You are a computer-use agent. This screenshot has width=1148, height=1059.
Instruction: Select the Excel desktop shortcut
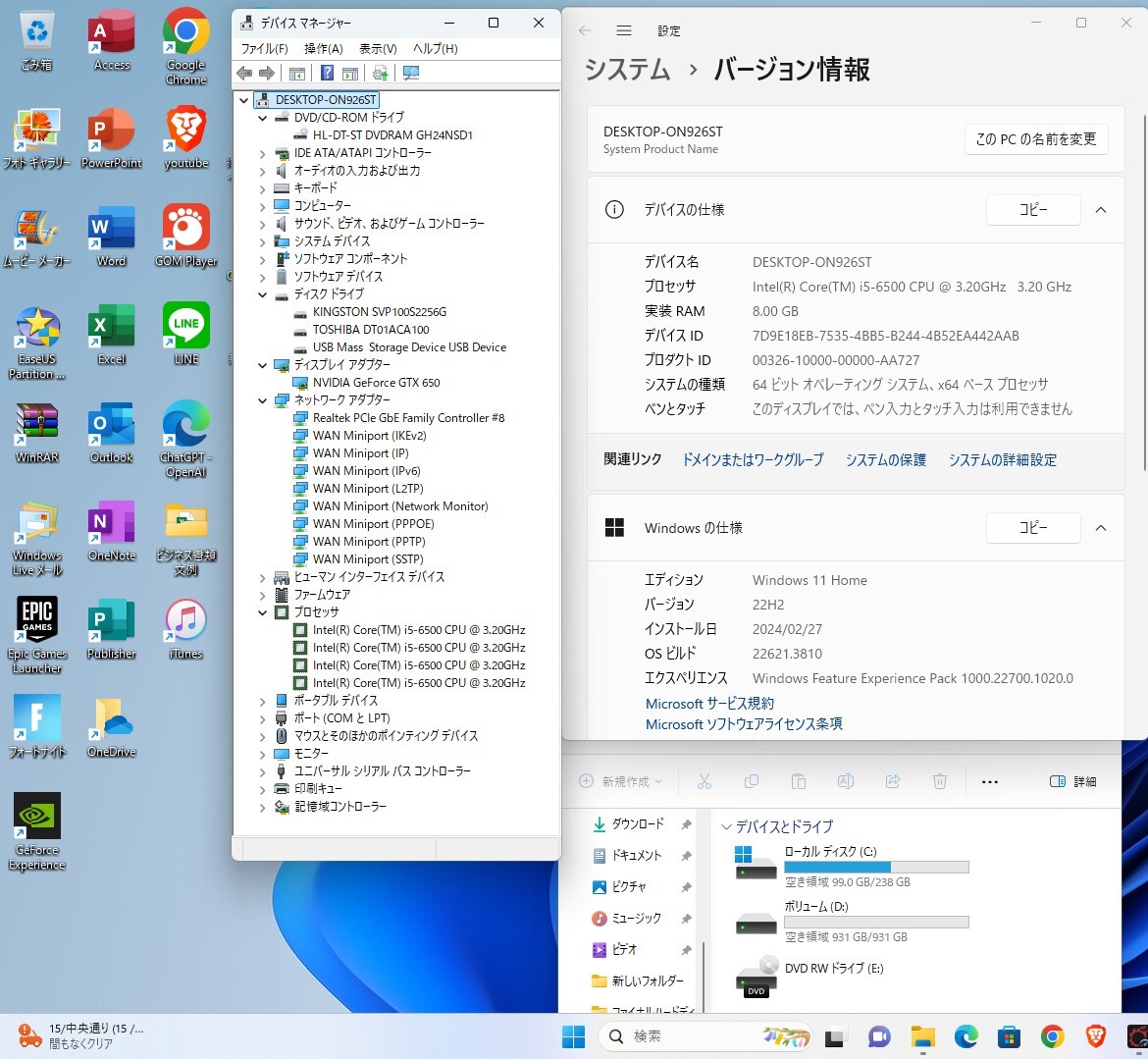(111, 336)
